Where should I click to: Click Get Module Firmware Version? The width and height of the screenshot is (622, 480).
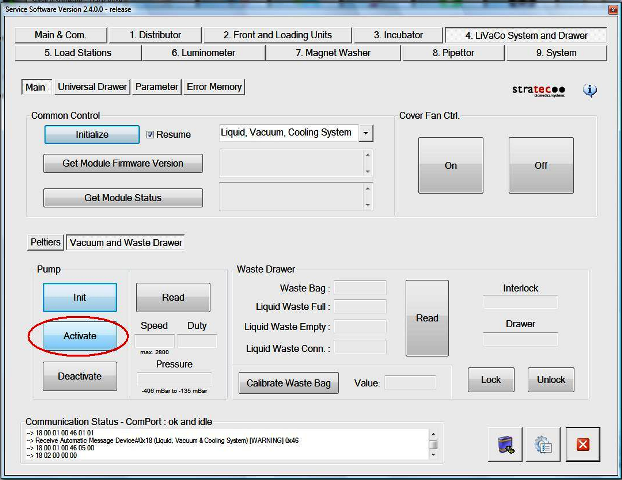tap(122, 163)
